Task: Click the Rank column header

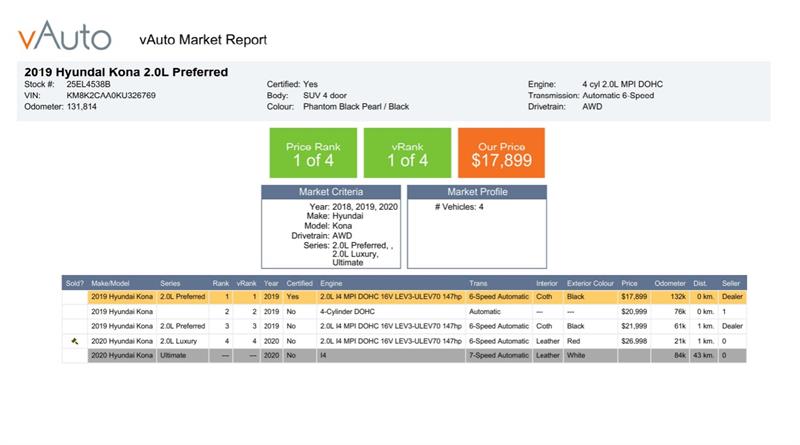Action: click(x=221, y=283)
